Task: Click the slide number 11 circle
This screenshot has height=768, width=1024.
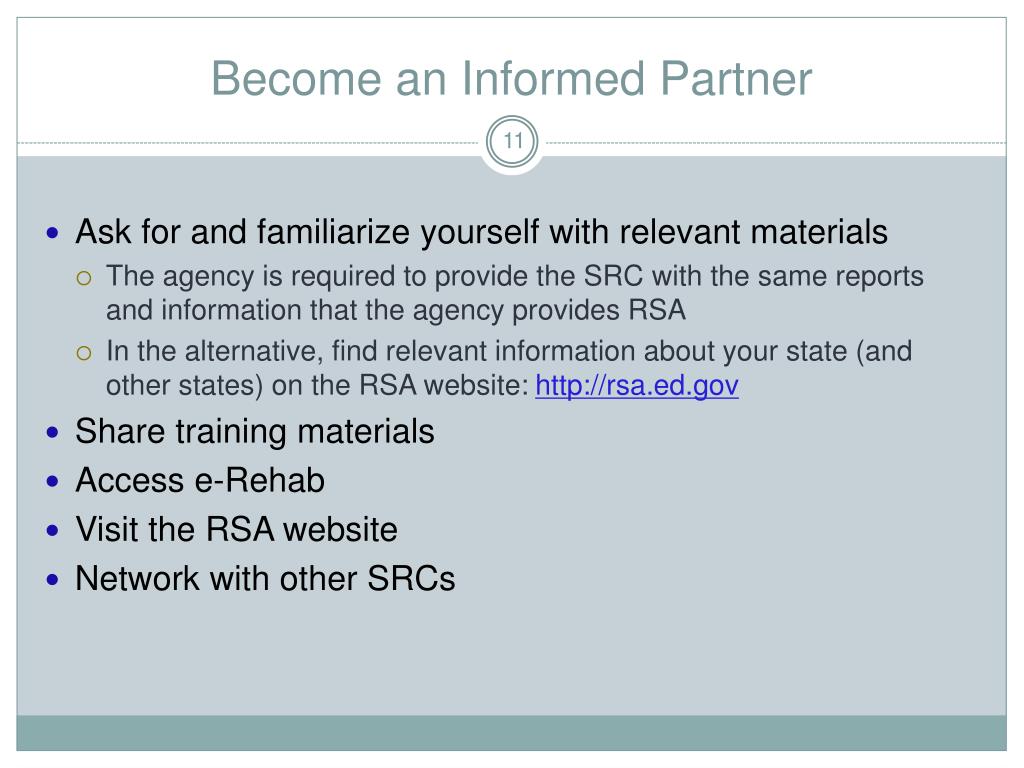Action: click(513, 141)
